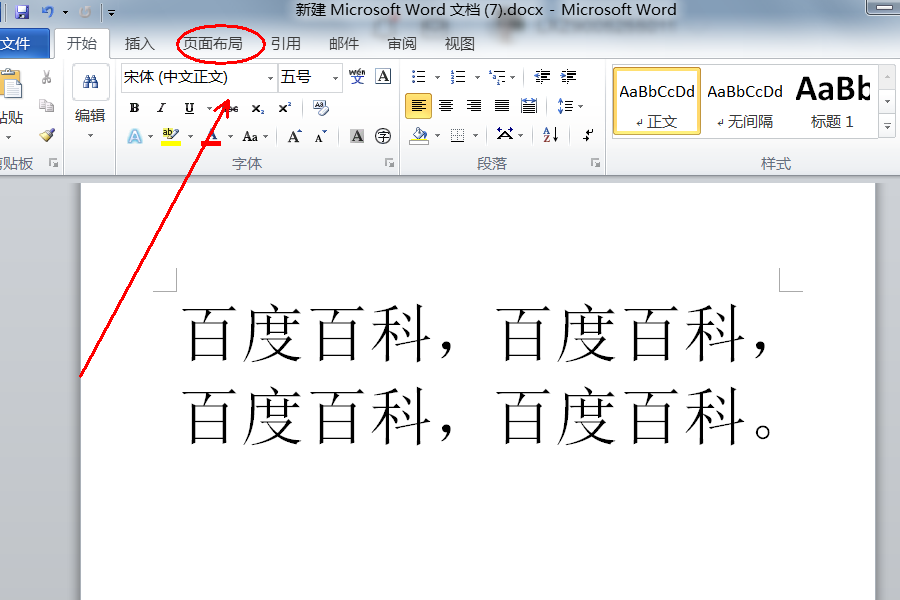The image size is (900, 600).
Task: Apply yellow text highlight color
Action: click(x=170, y=137)
